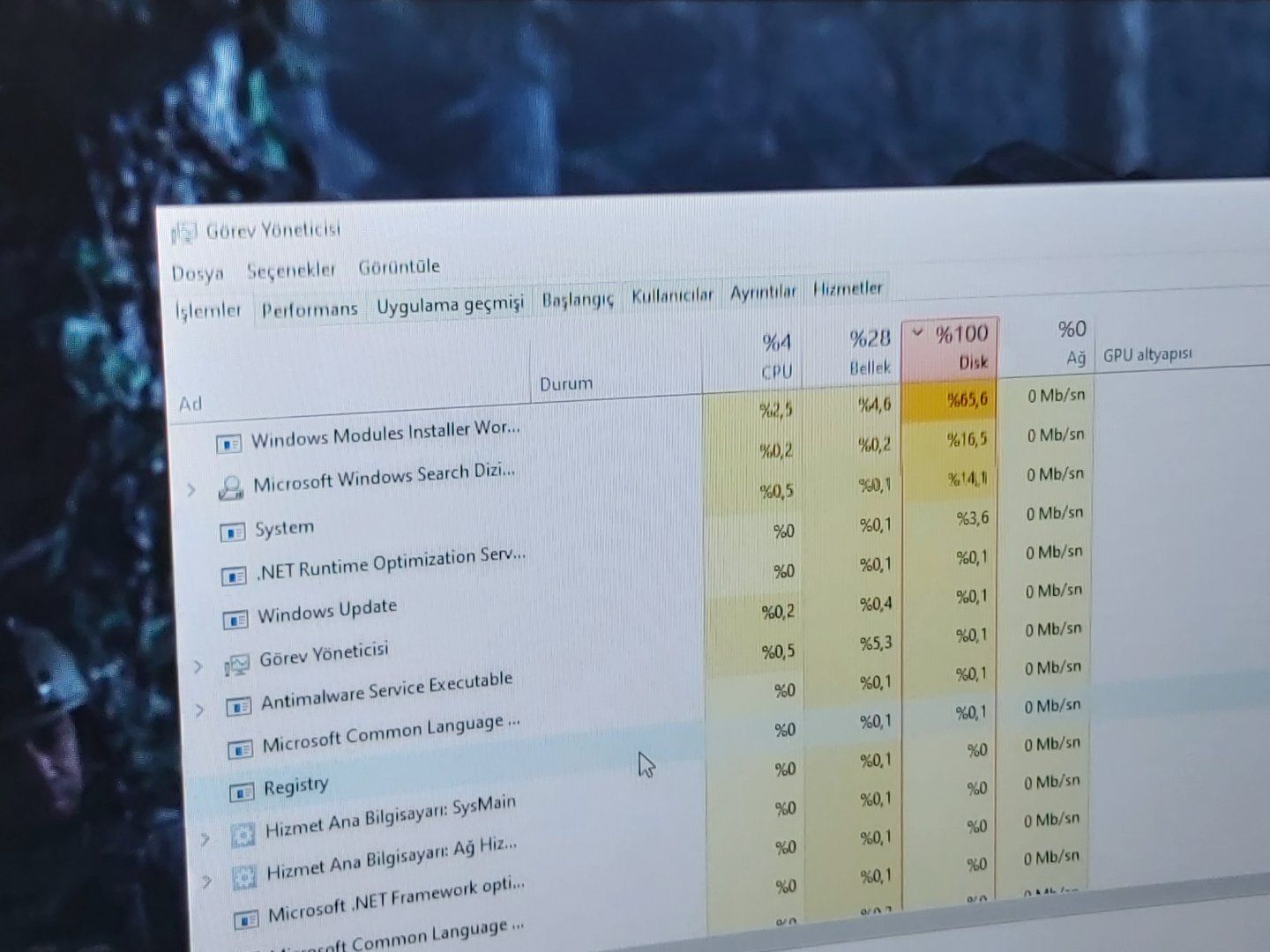Sort by the Durum column header
1270x952 pixels.
[x=566, y=384]
